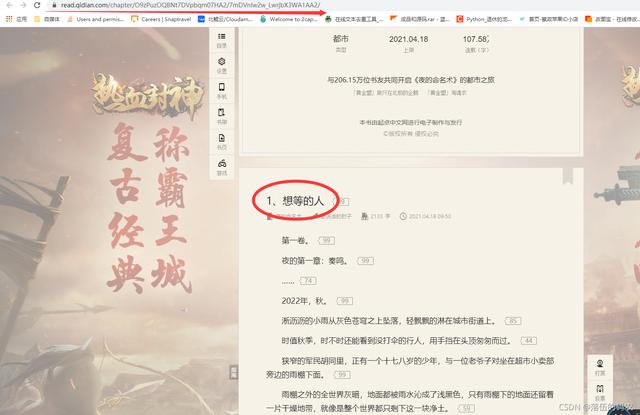Open the Python bookmark with red C icon
This screenshot has width=640, height=415.
click(484, 19)
